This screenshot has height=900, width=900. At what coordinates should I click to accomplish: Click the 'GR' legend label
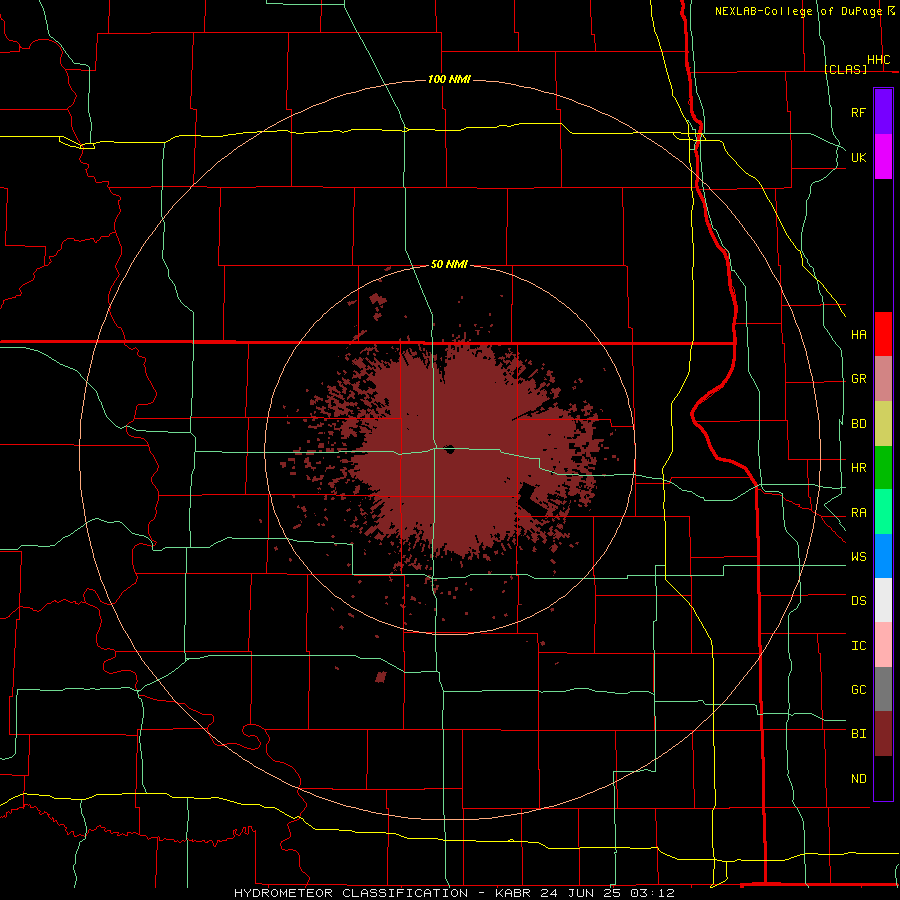(x=859, y=379)
